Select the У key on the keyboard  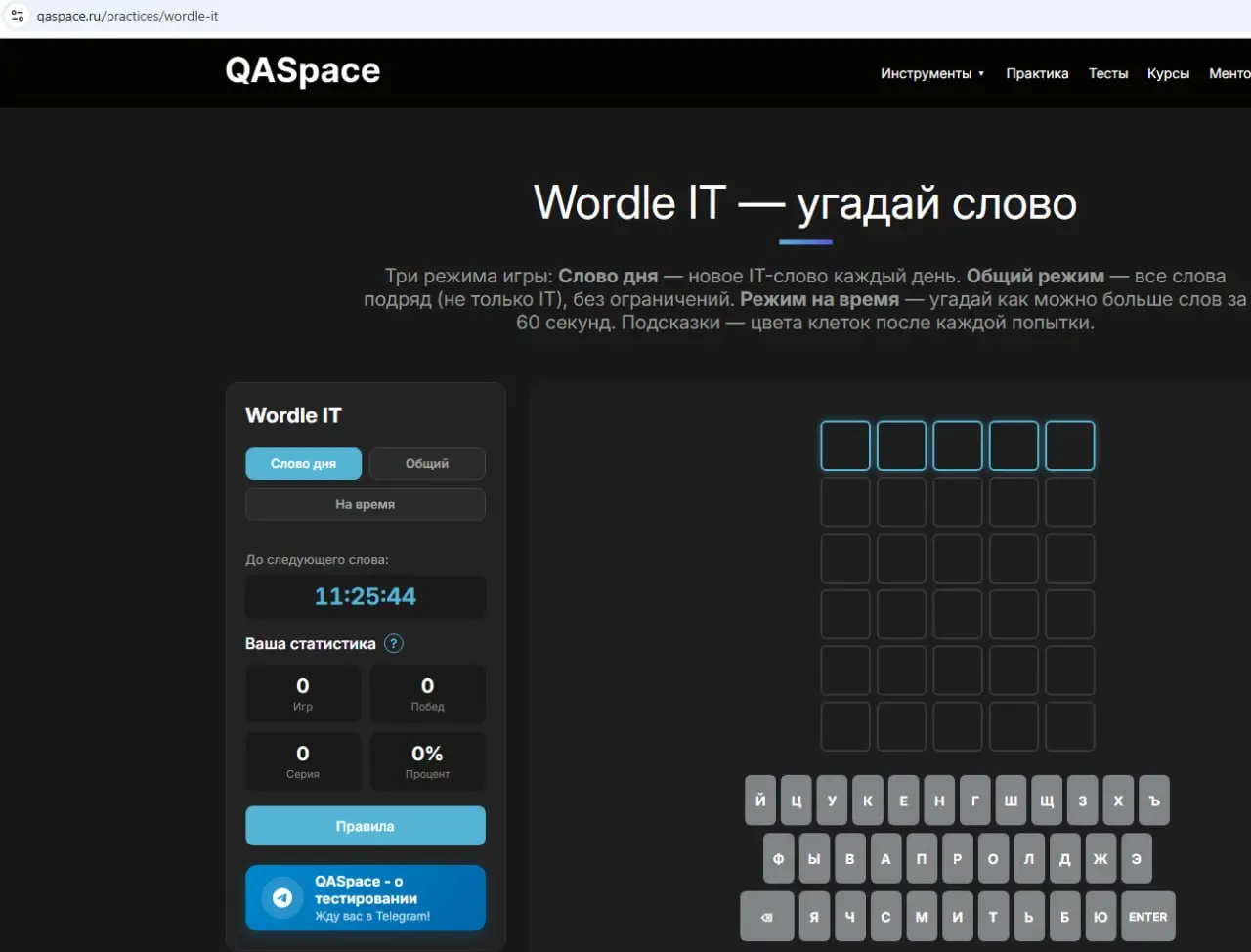(832, 801)
